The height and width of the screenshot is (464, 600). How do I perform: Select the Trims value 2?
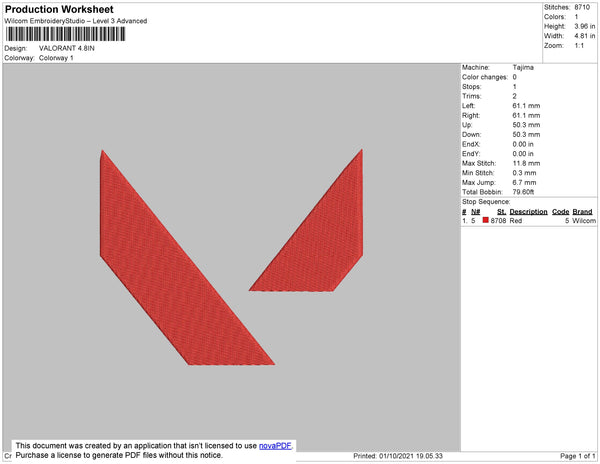coord(515,96)
